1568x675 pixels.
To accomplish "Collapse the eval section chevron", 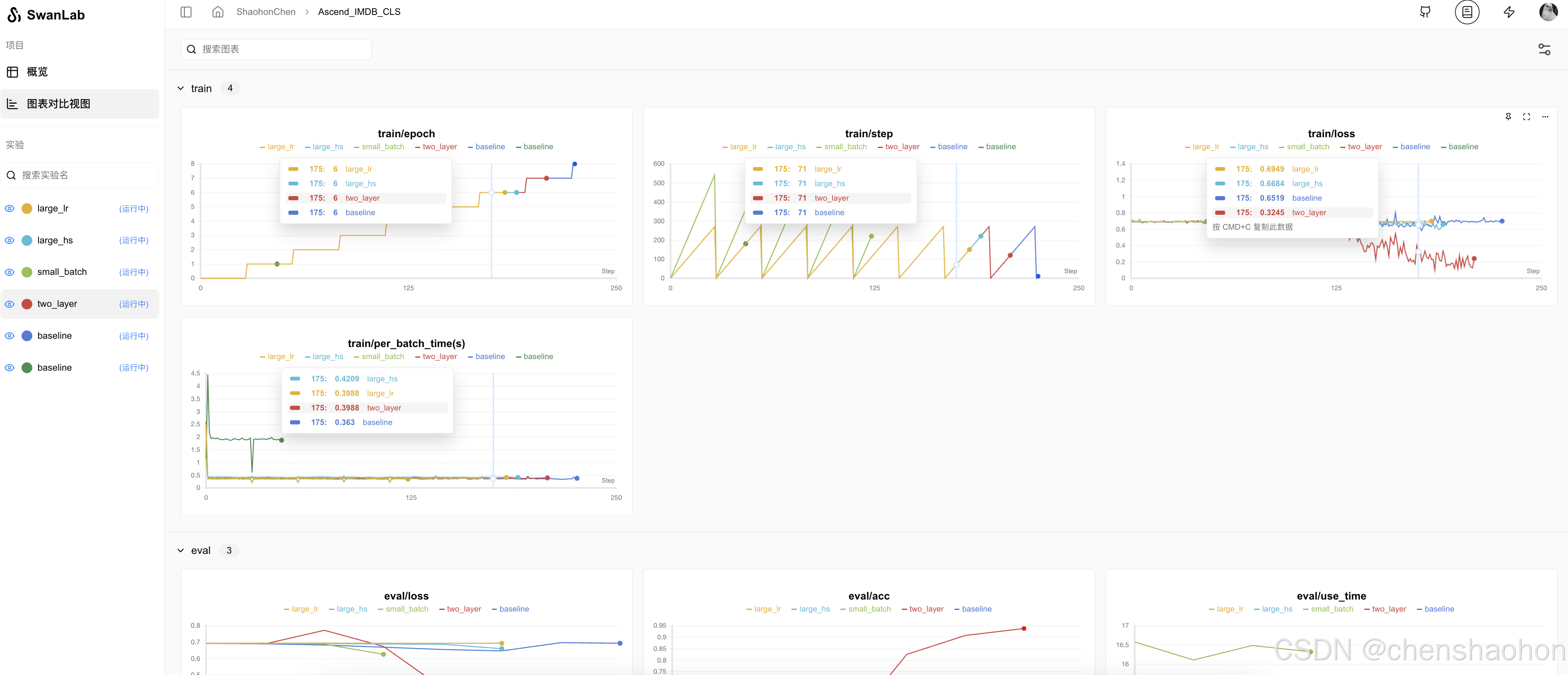I will (x=181, y=551).
